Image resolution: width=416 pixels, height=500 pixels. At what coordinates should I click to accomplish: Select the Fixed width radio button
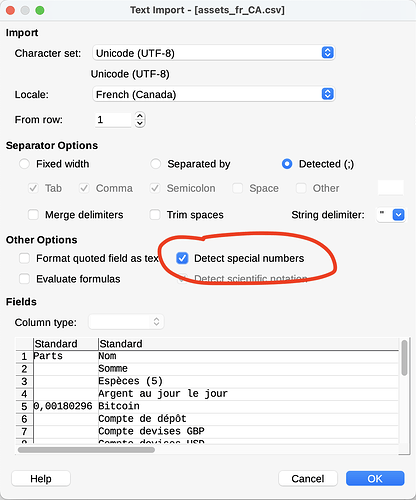24,164
